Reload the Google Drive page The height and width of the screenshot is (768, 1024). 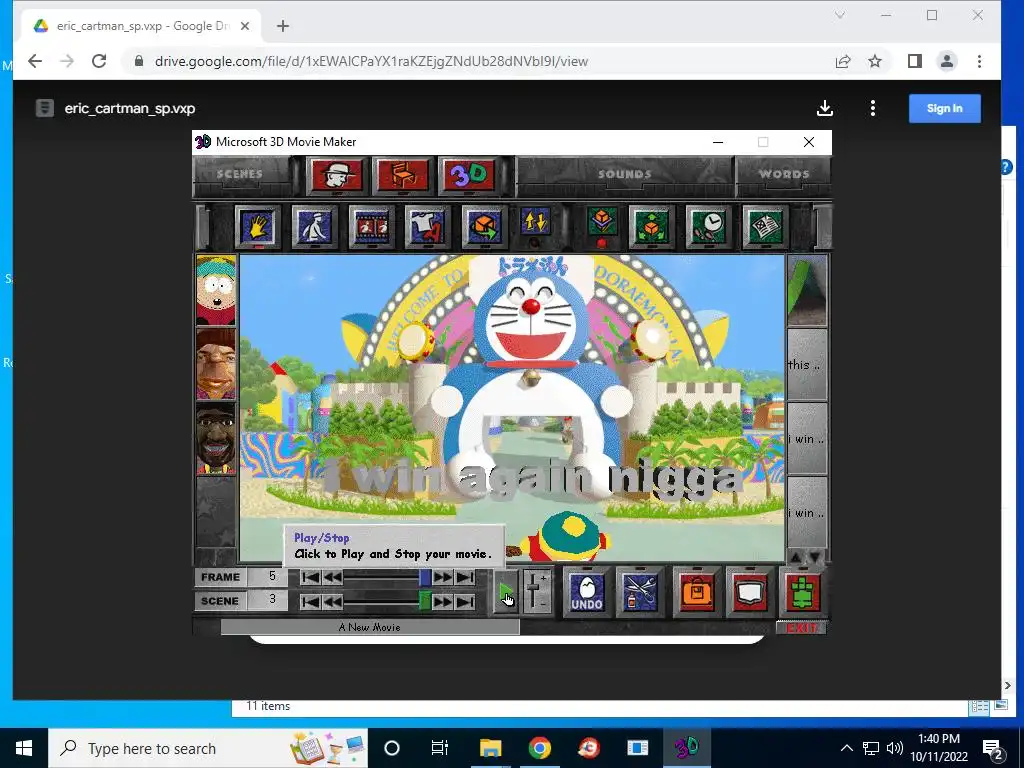click(99, 61)
